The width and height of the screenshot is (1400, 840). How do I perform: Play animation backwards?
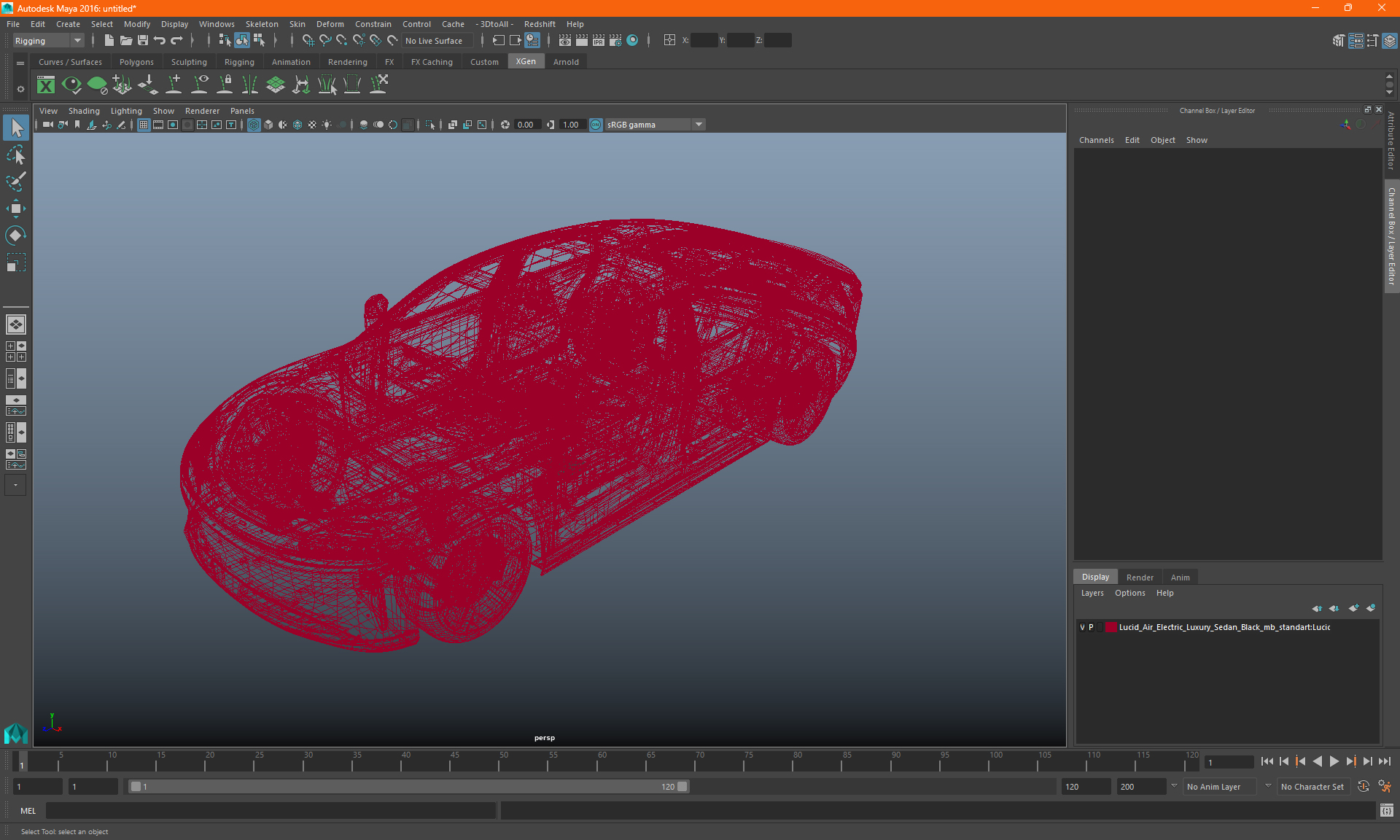[x=1317, y=761]
